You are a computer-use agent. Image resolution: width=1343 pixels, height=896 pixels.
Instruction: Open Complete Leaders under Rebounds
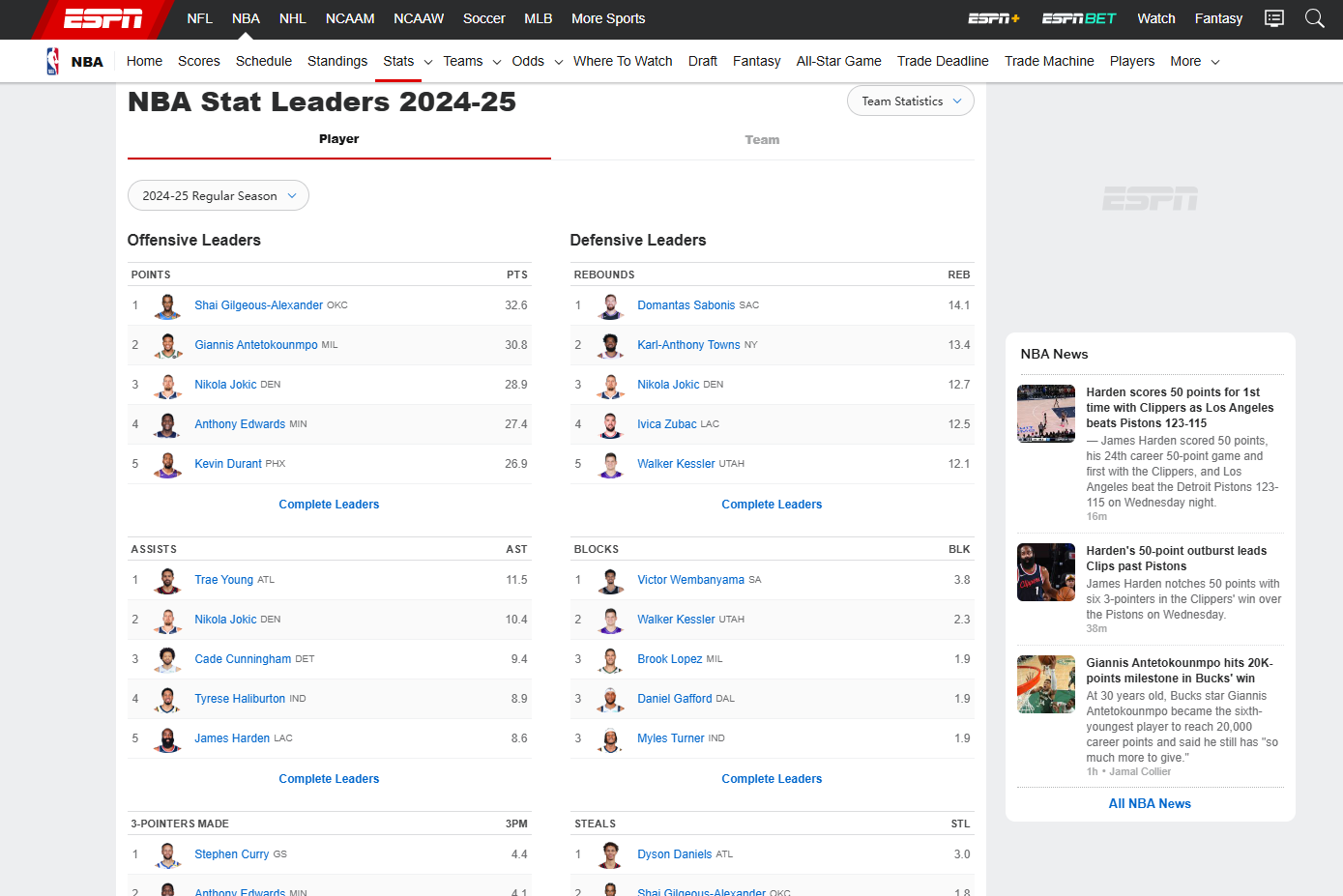tap(772, 505)
